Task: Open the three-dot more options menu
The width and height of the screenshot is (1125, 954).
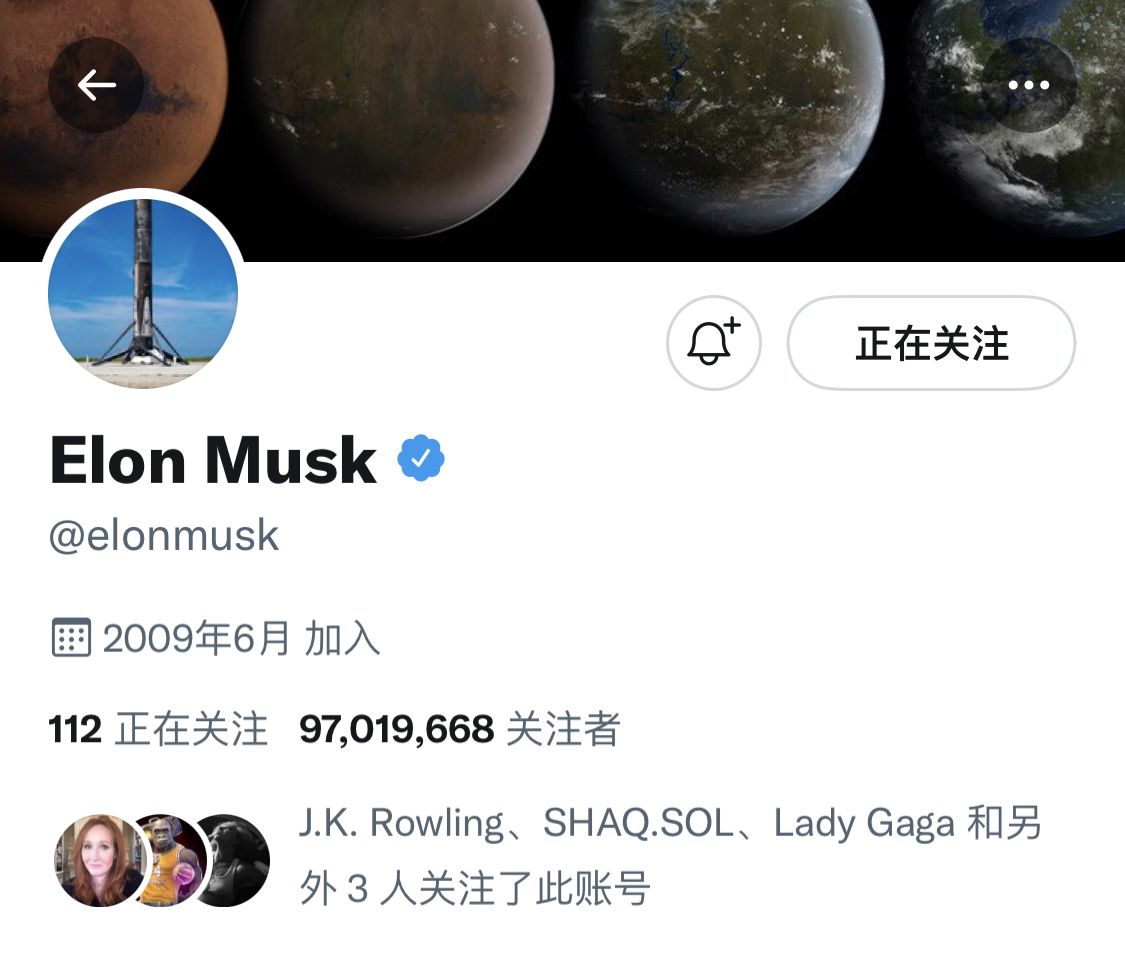Action: point(1028,85)
